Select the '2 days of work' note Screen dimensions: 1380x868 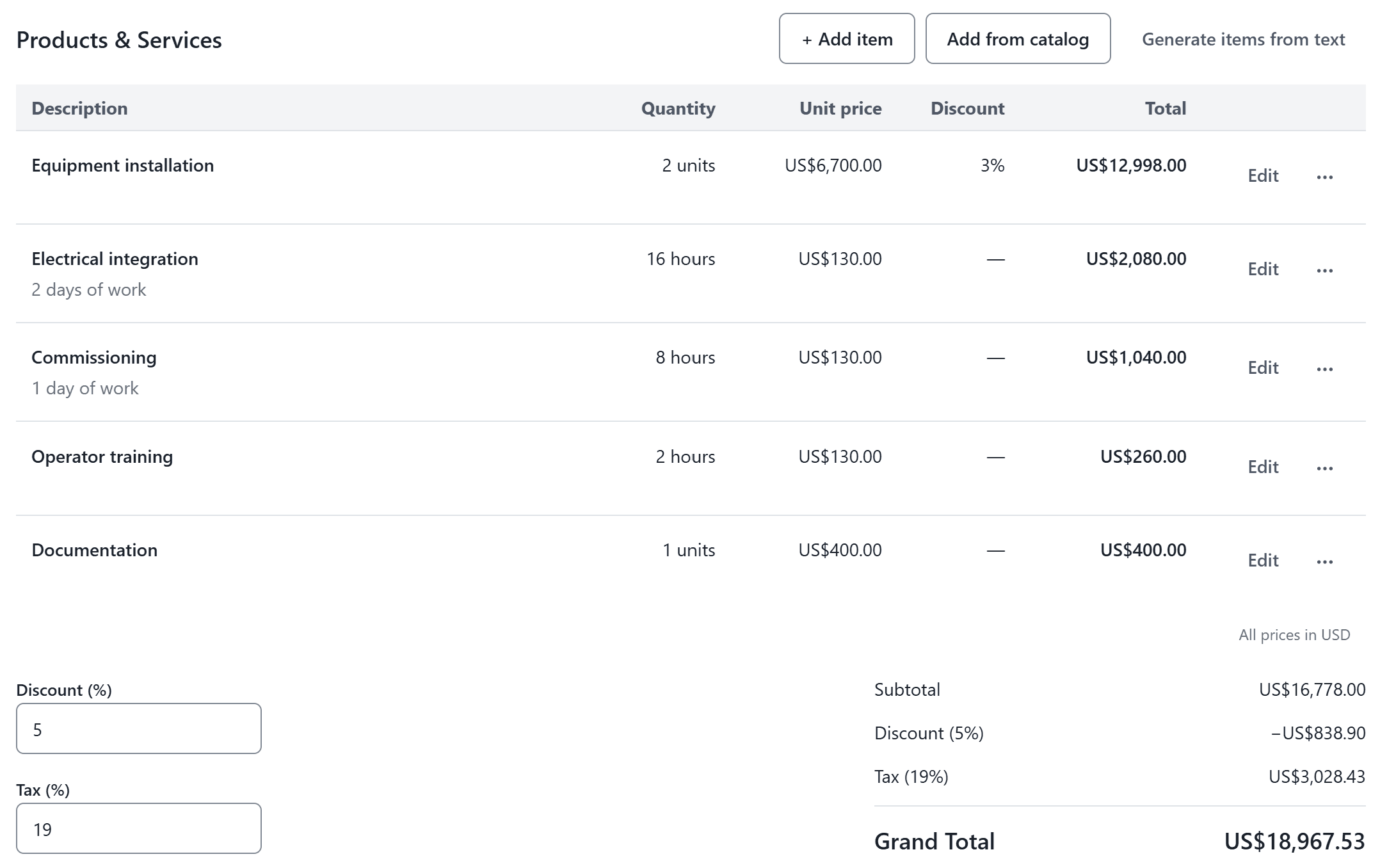89,290
